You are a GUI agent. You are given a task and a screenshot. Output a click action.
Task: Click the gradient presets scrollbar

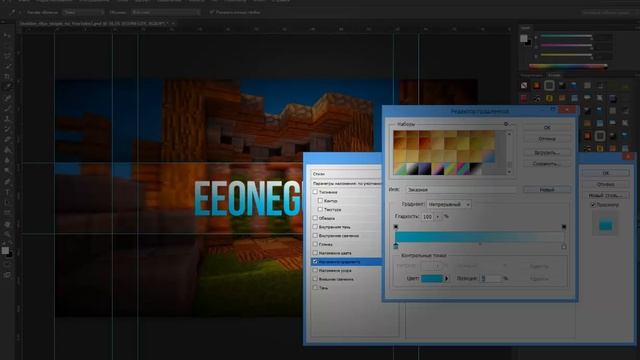(509, 153)
